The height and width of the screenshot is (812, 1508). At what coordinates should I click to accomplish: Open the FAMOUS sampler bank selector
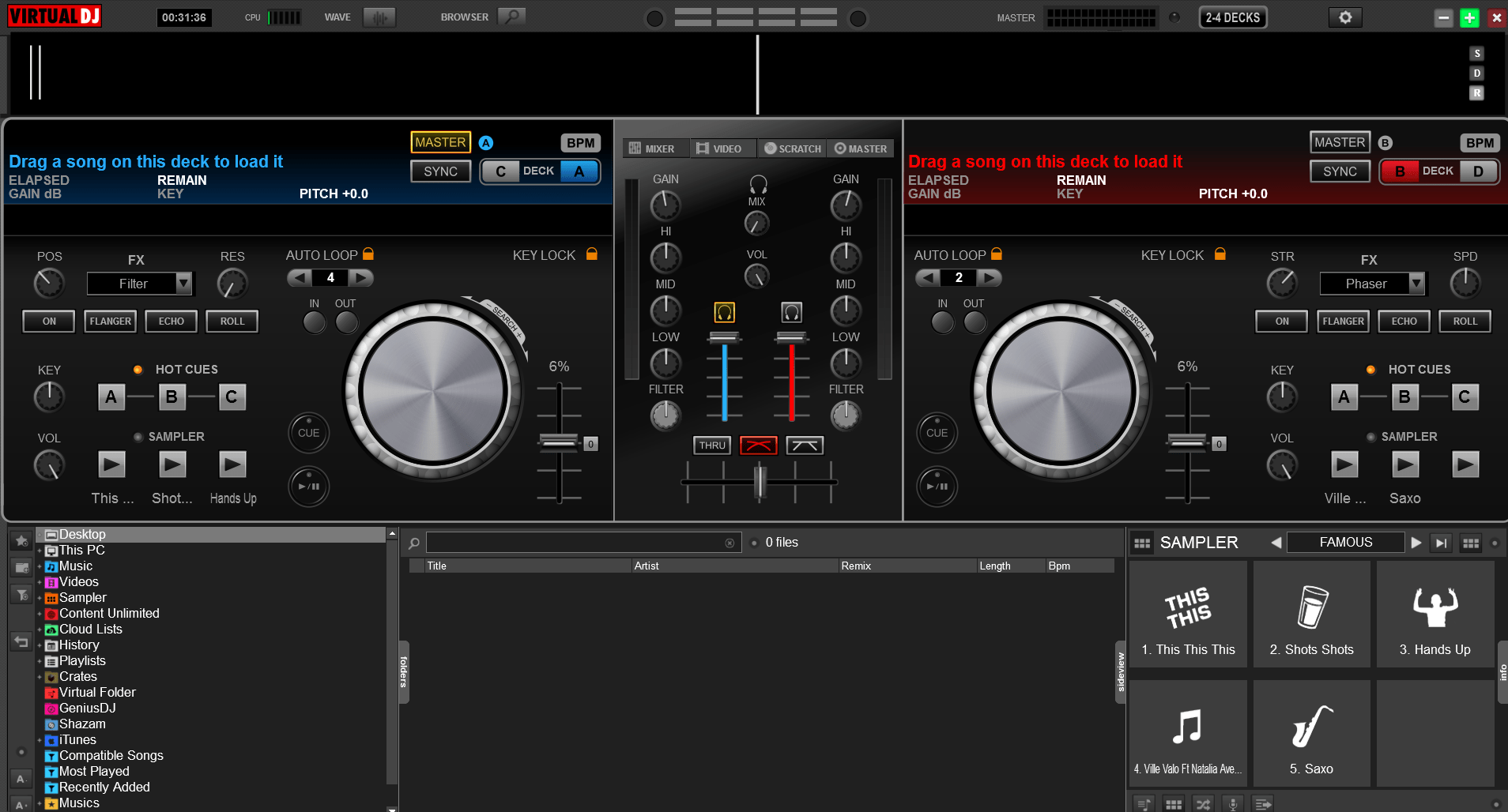click(1344, 542)
